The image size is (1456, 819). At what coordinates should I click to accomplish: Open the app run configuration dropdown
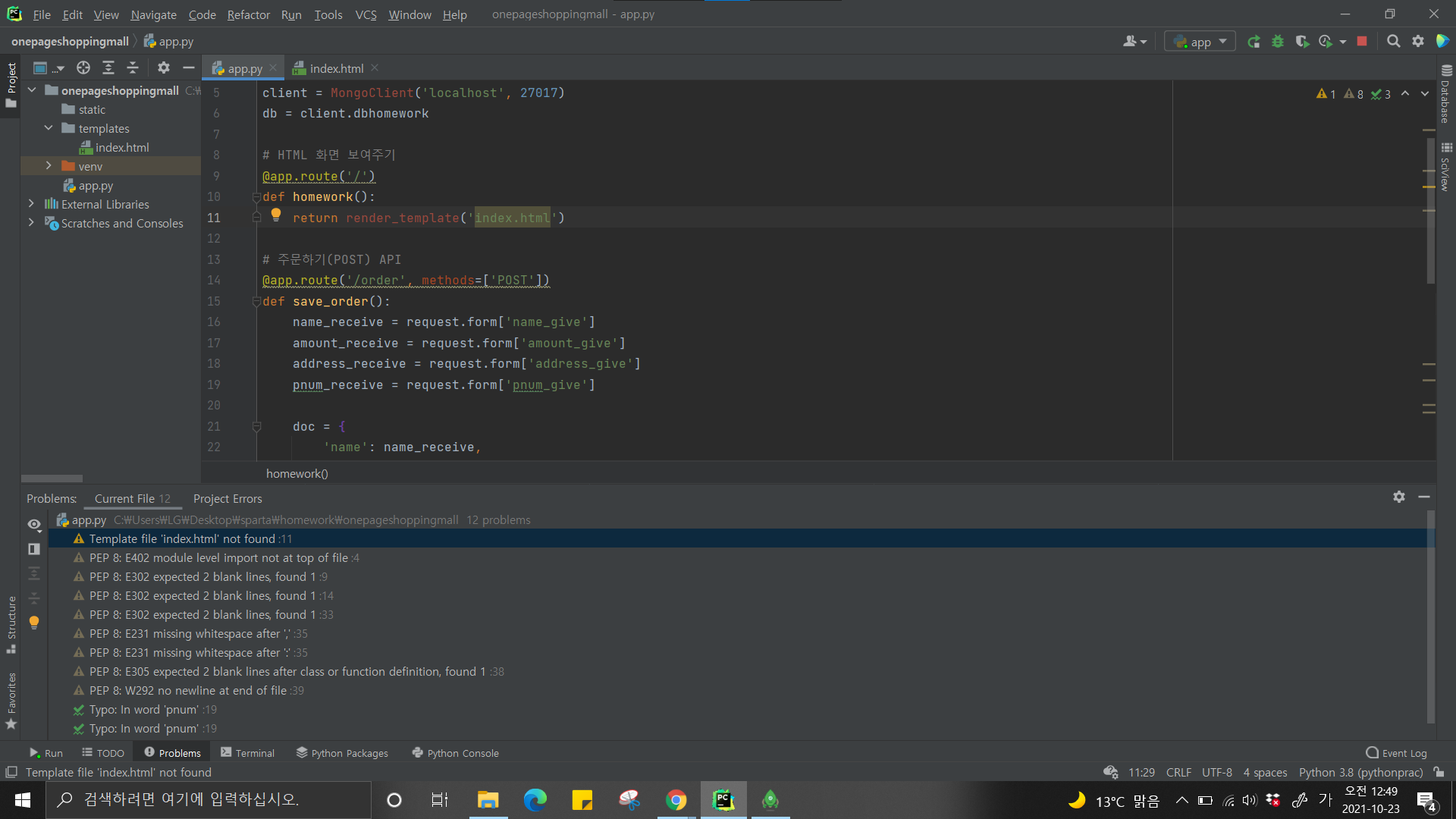point(1200,42)
